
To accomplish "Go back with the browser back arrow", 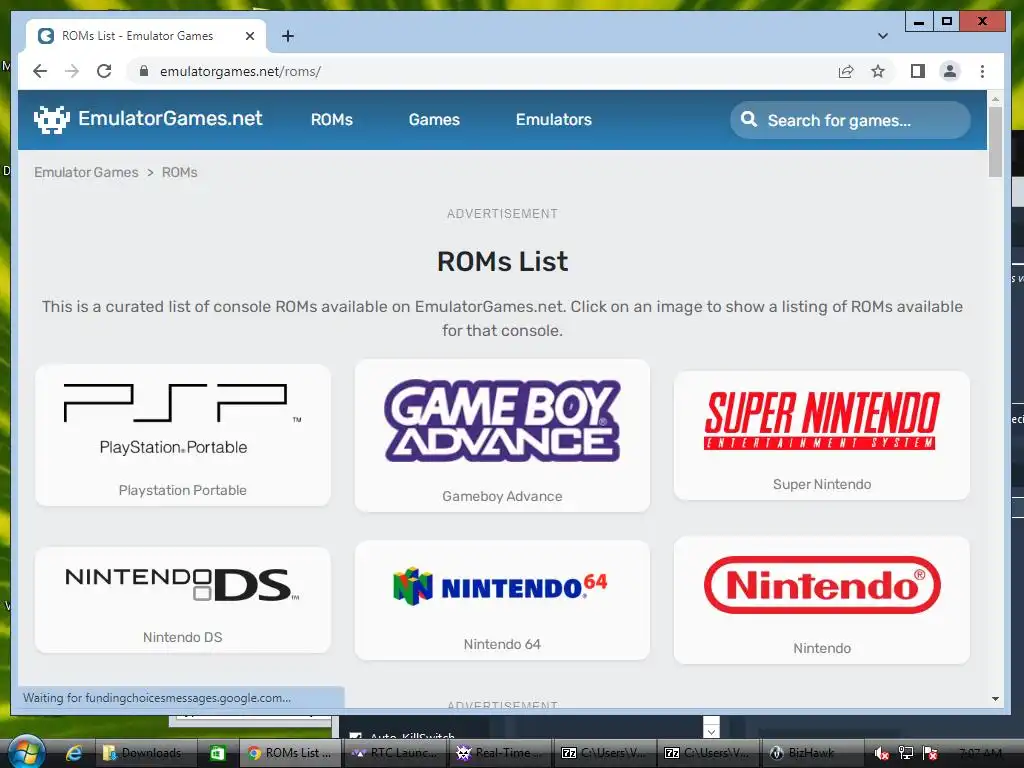I will pos(40,71).
